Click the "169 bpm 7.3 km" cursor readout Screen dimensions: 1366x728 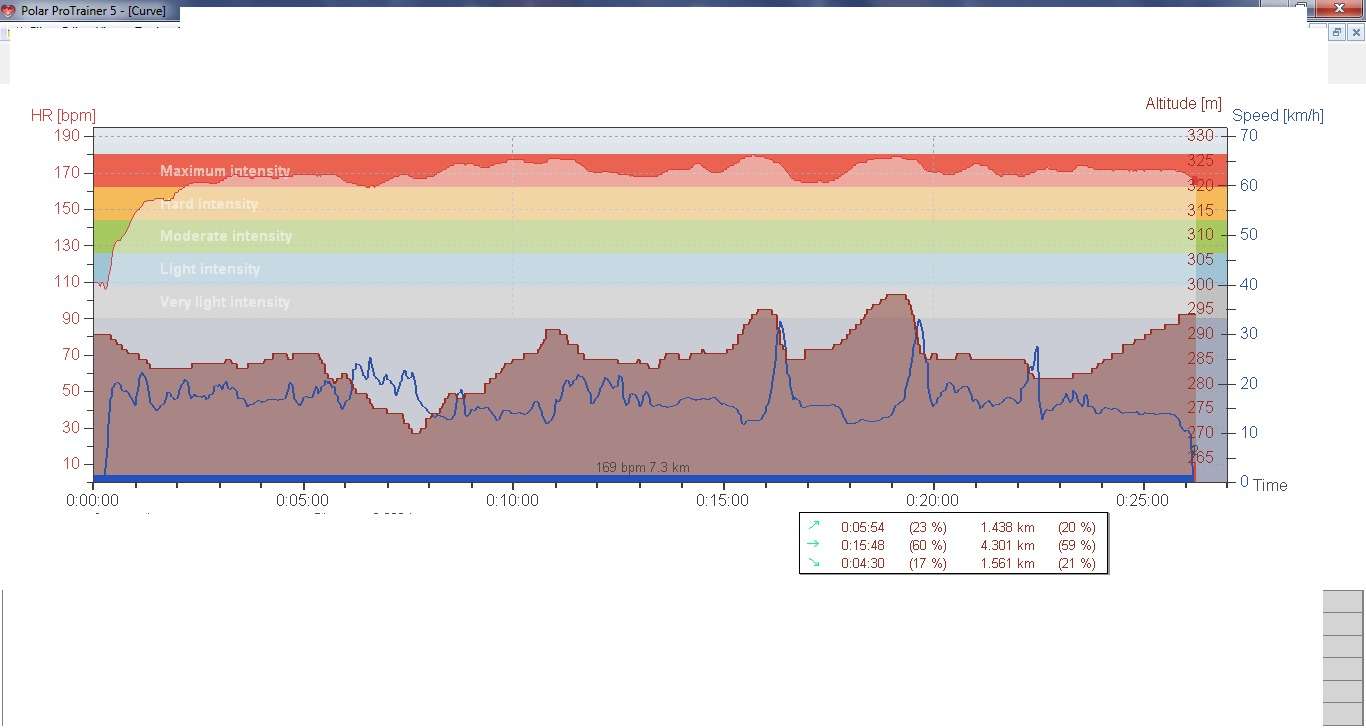pos(643,467)
